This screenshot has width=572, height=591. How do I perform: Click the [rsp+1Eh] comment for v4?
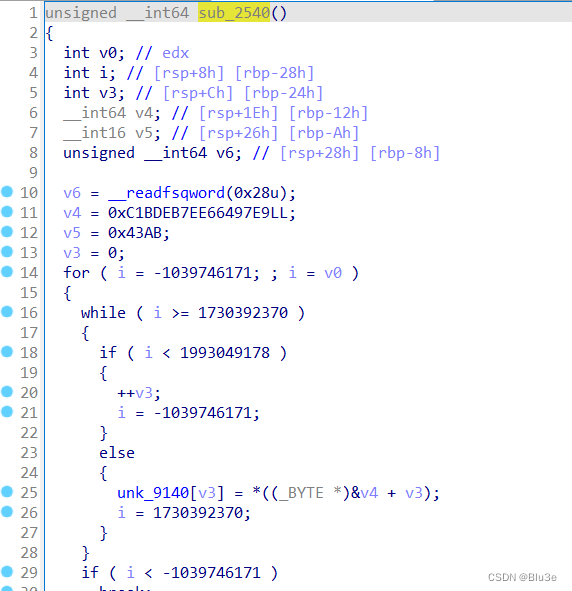tap(238, 113)
